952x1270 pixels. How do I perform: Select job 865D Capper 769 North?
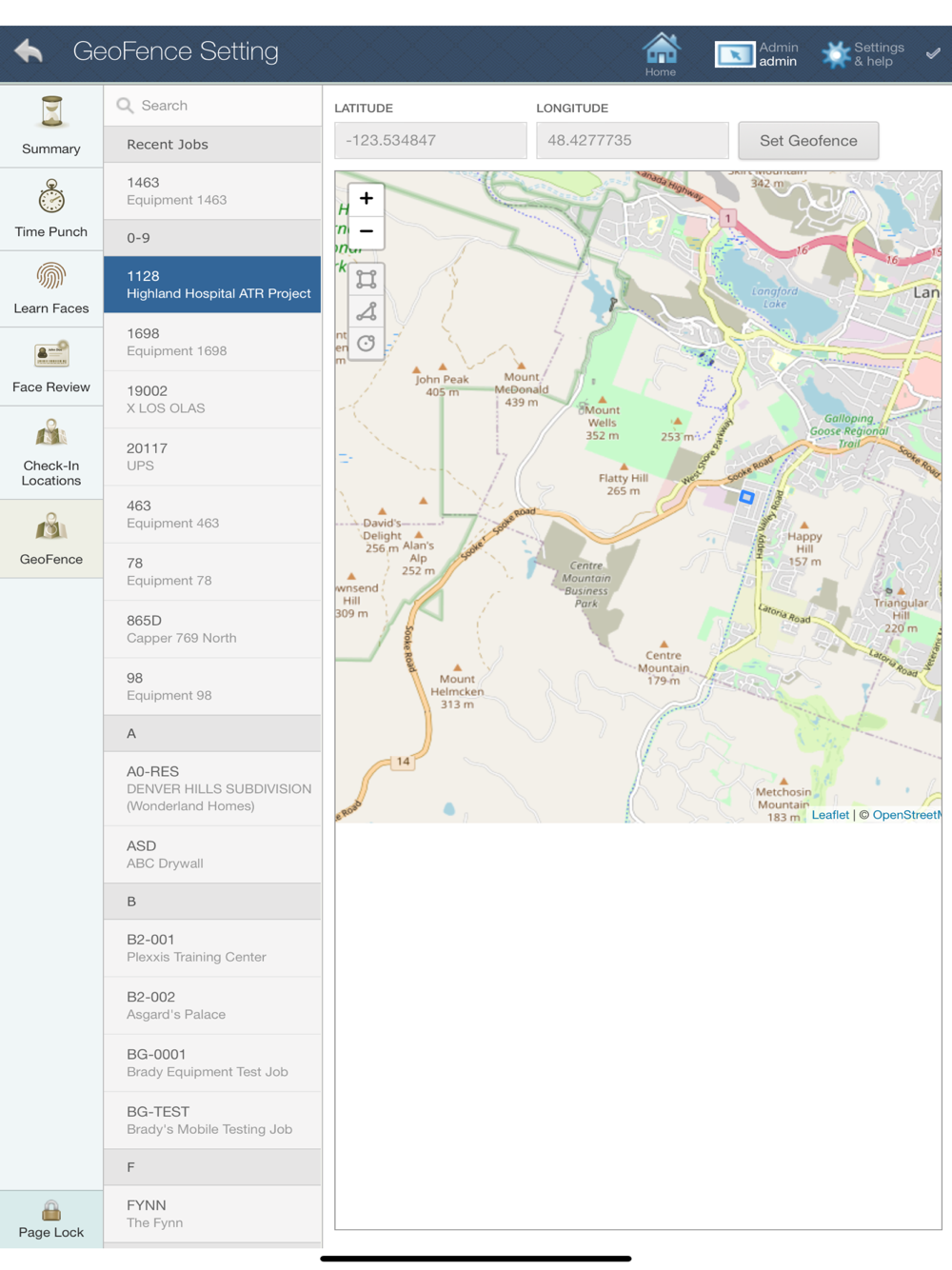tap(212, 629)
